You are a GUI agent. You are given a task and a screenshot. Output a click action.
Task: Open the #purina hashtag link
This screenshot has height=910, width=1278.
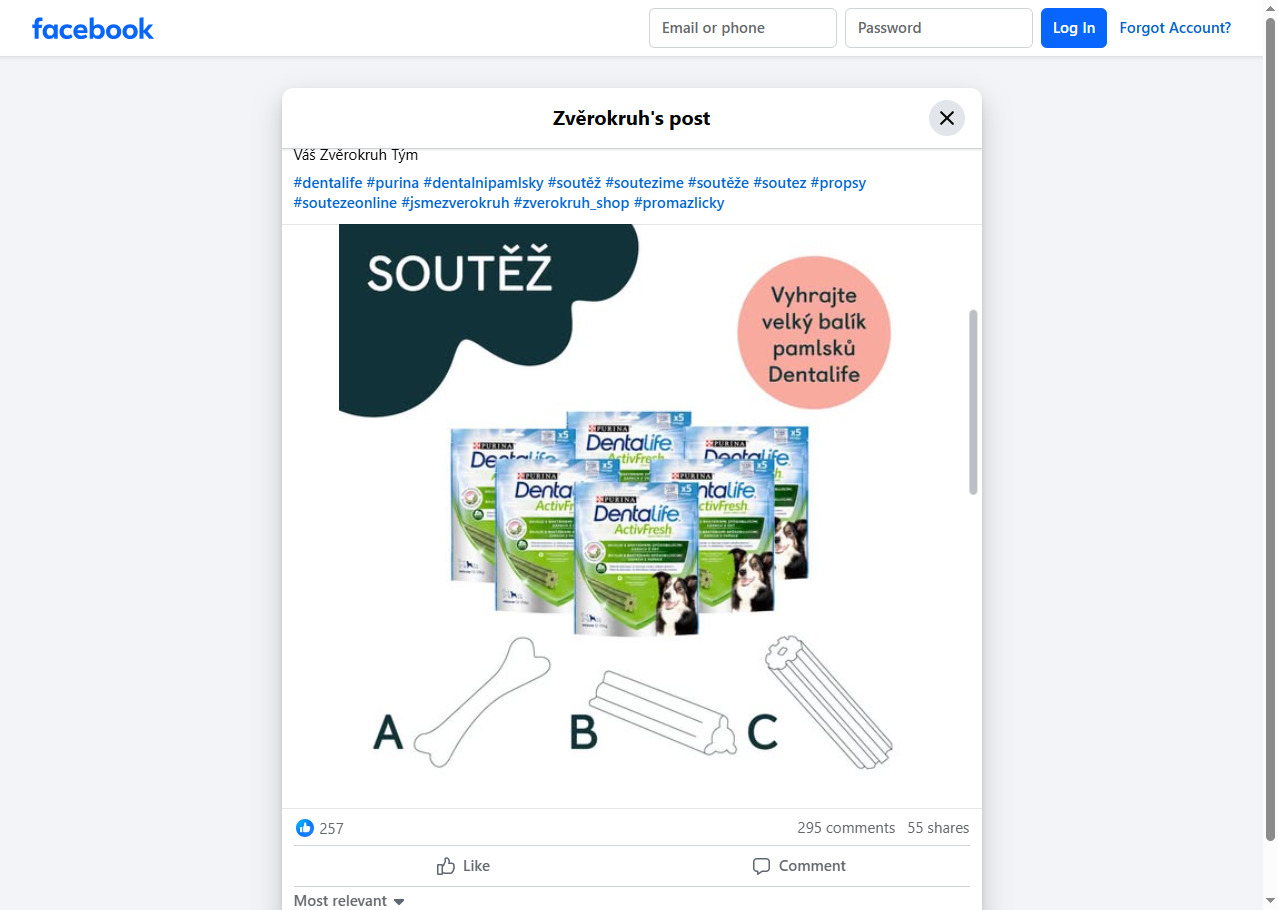393,183
